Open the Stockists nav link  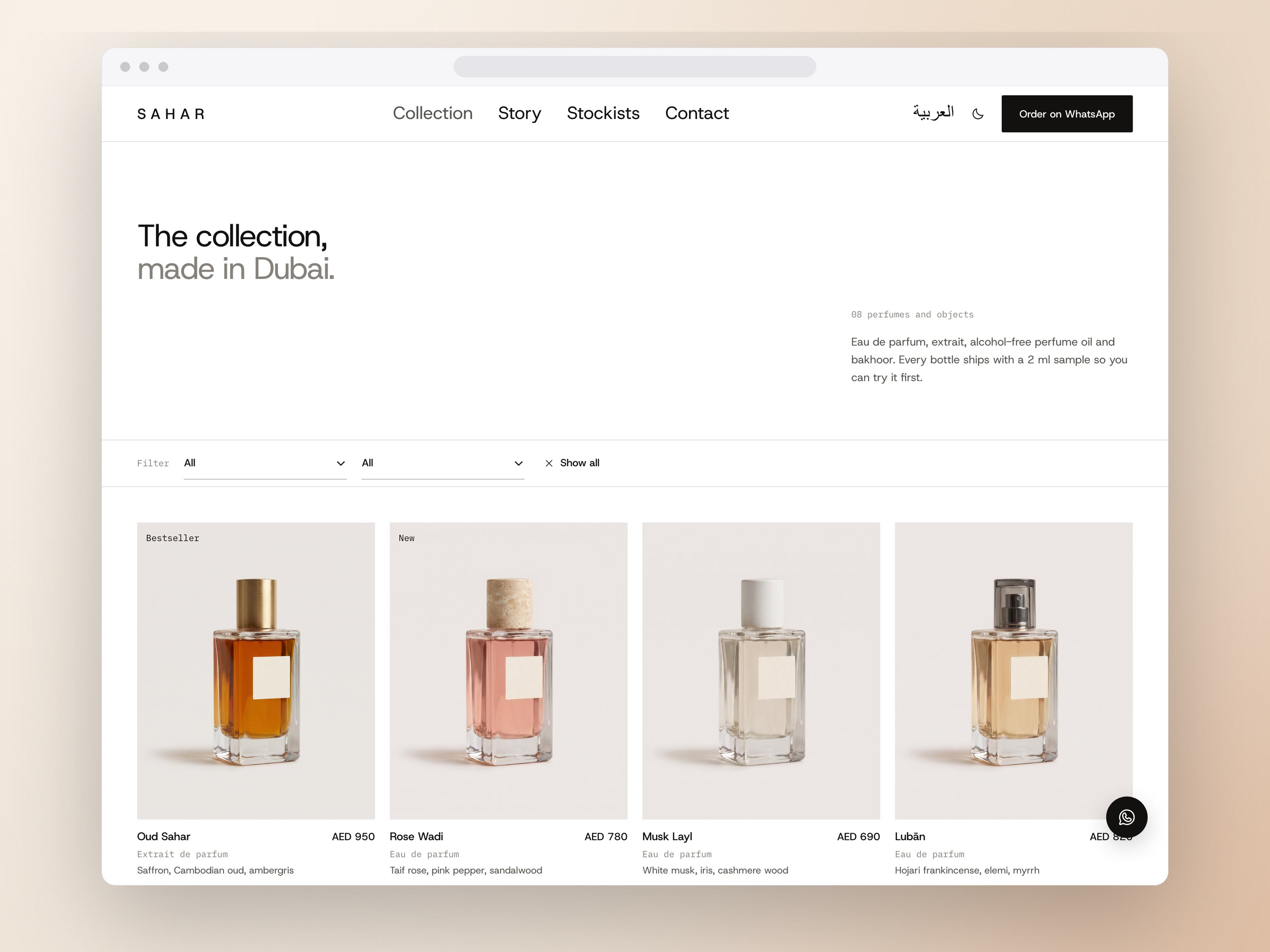pos(603,113)
